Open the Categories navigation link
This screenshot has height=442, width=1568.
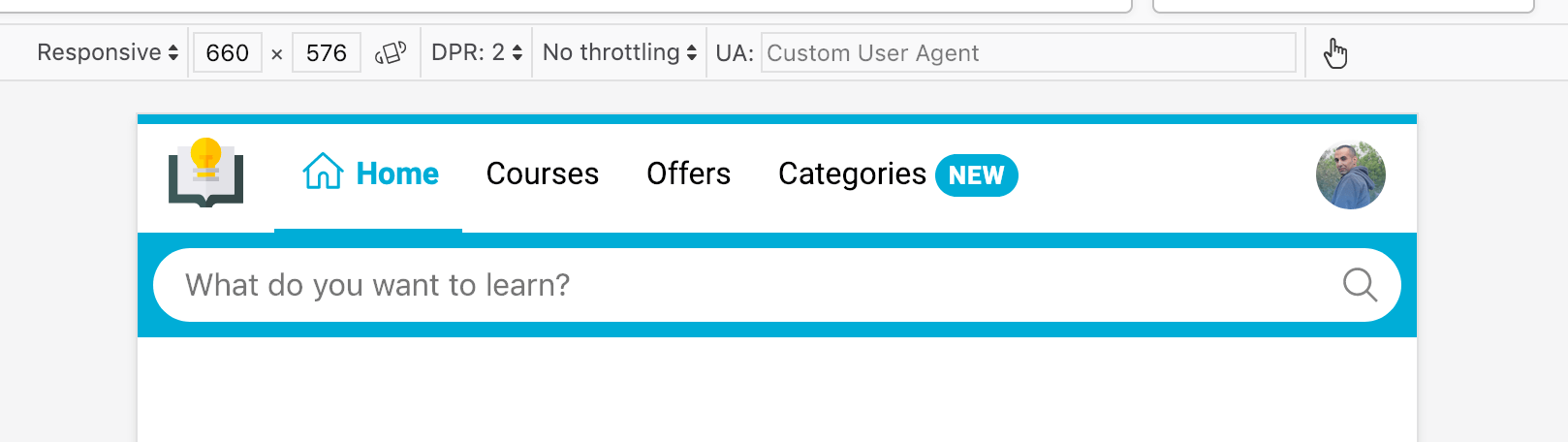tap(852, 174)
